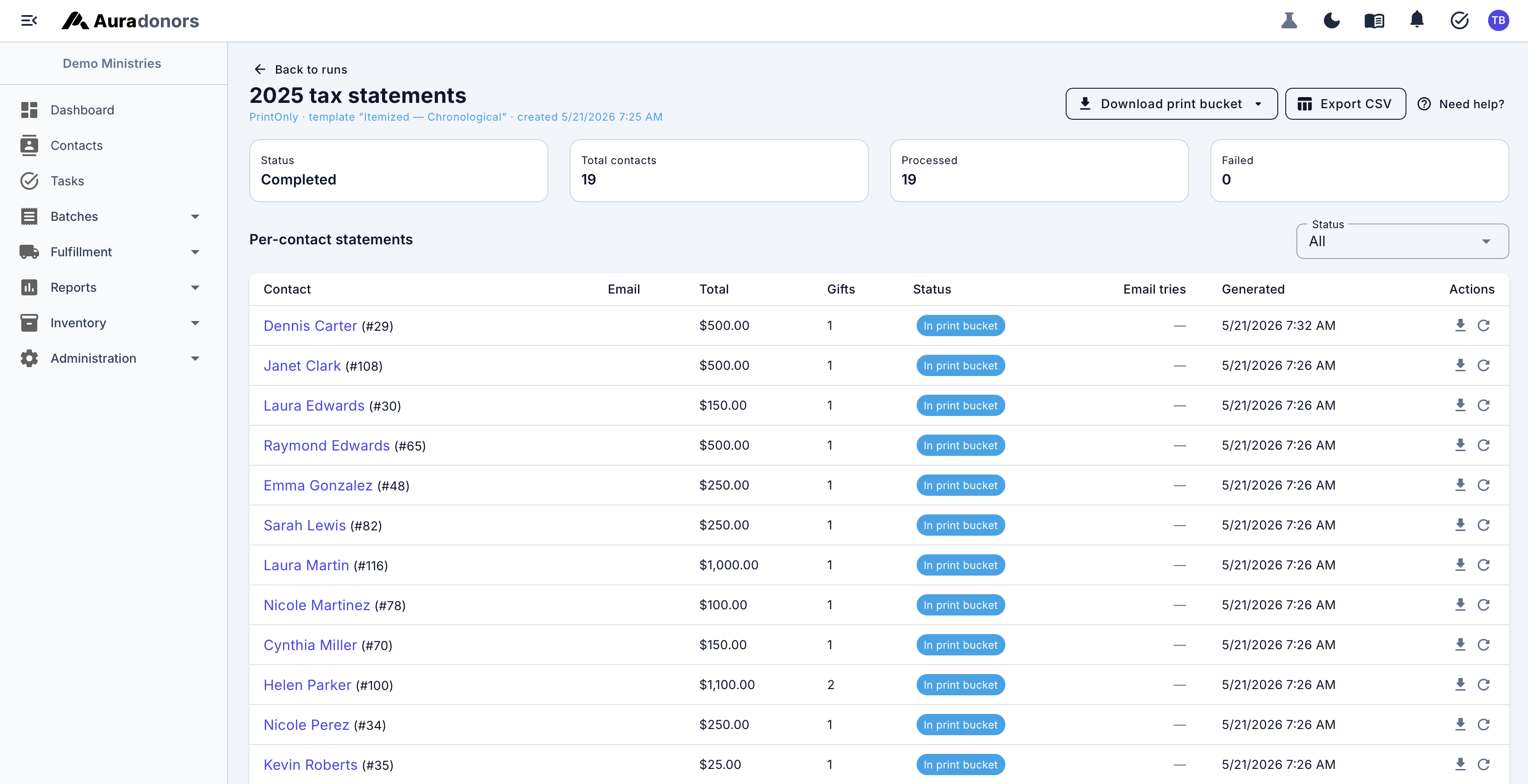This screenshot has width=1528, height=784.
Task: Regenerate Kevin Roberts' statement
Action: click(x=1484, y=764)
